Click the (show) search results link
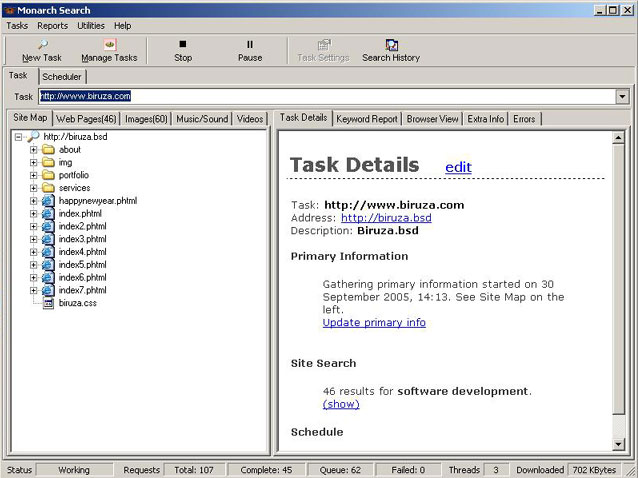The height and width of the screenshot is (478, 638). [x=341, y=404]
